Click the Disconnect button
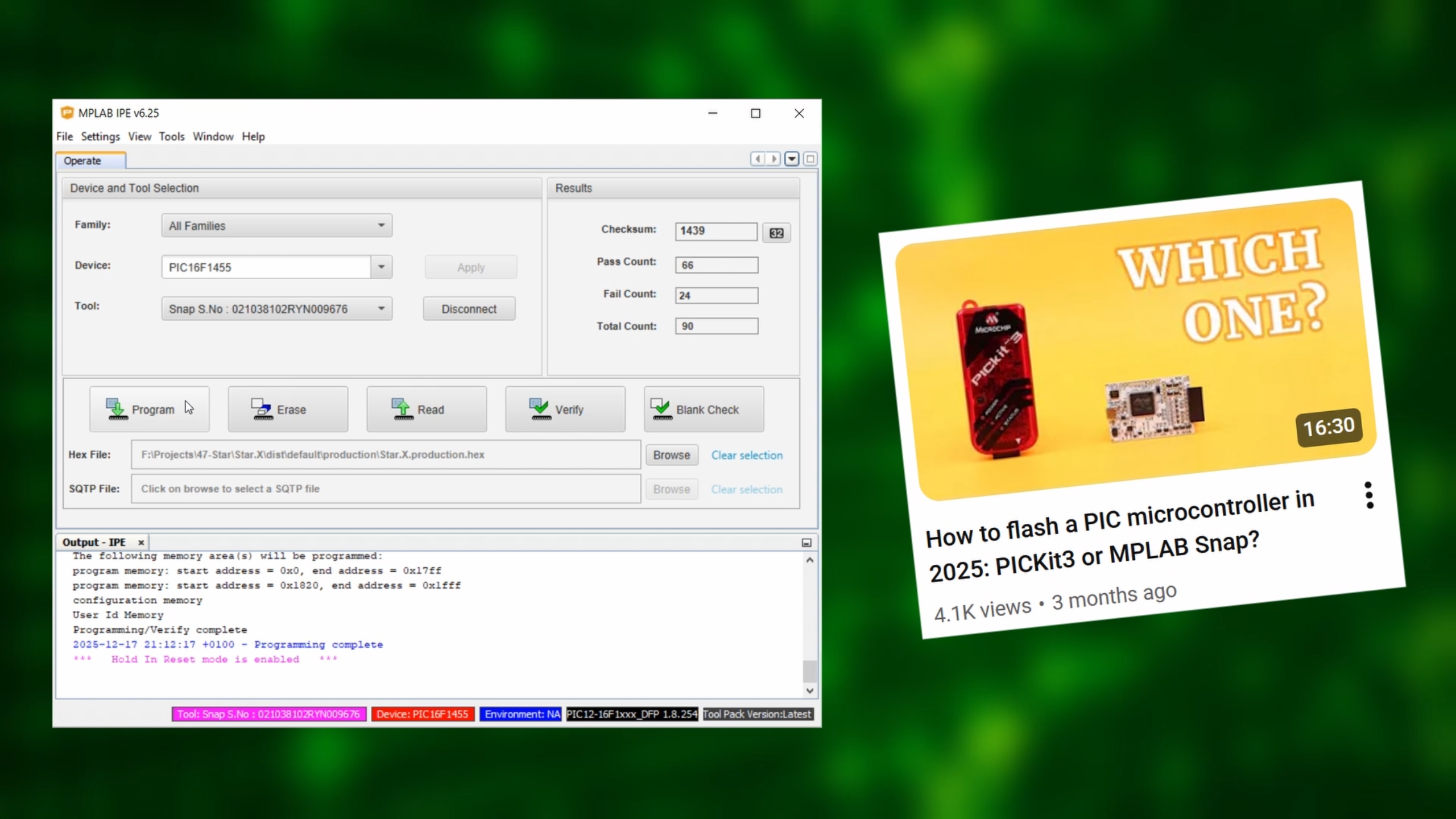The height and width of the screenshot is (819, 1456). point(469,309)
